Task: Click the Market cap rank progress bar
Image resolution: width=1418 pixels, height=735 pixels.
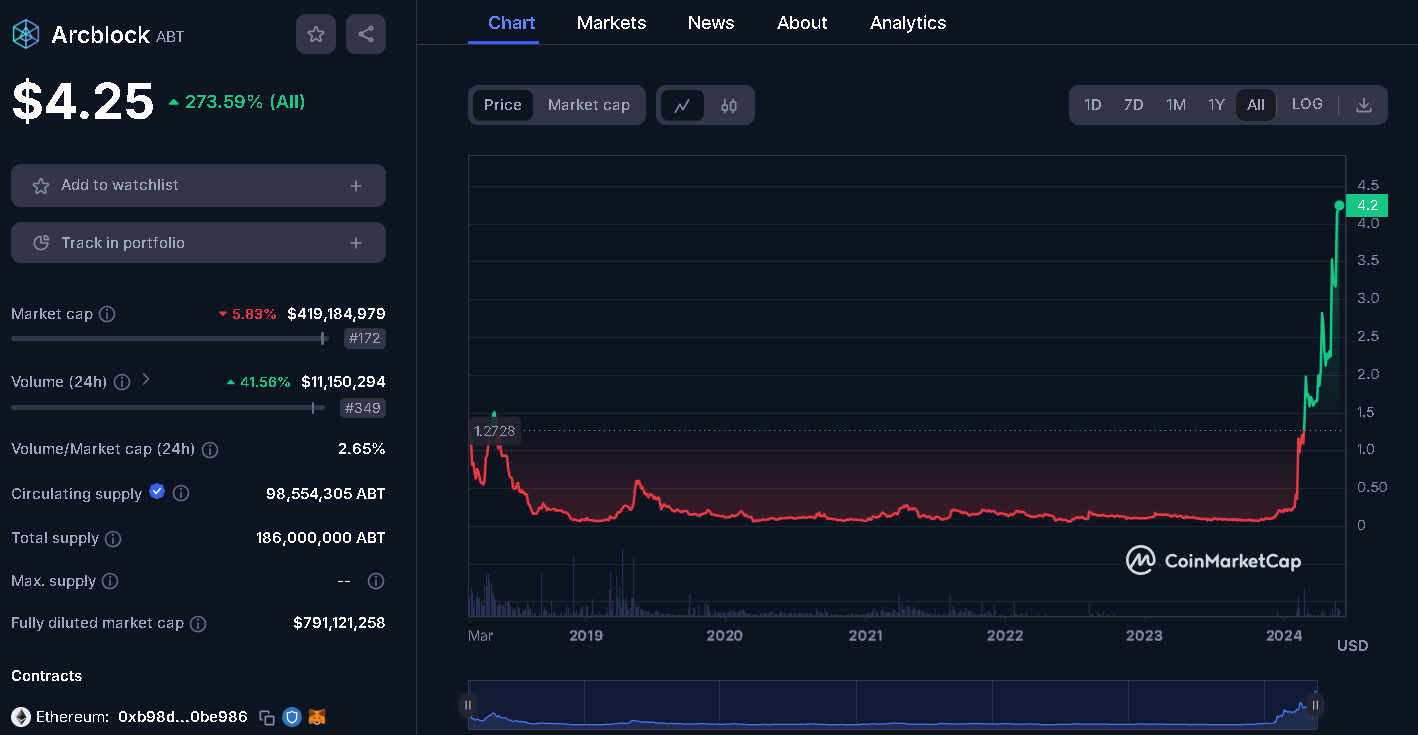Action: (169, 339)
